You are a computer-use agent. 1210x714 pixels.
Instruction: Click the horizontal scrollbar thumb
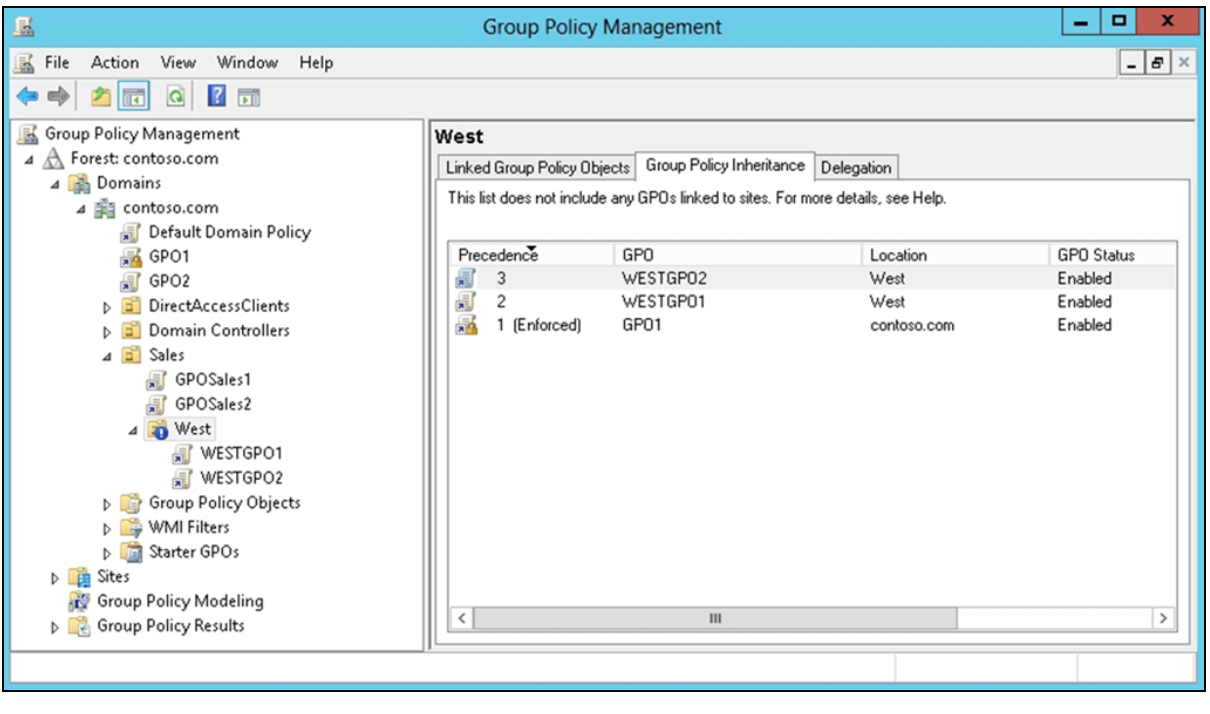click(x=714, y=619)
